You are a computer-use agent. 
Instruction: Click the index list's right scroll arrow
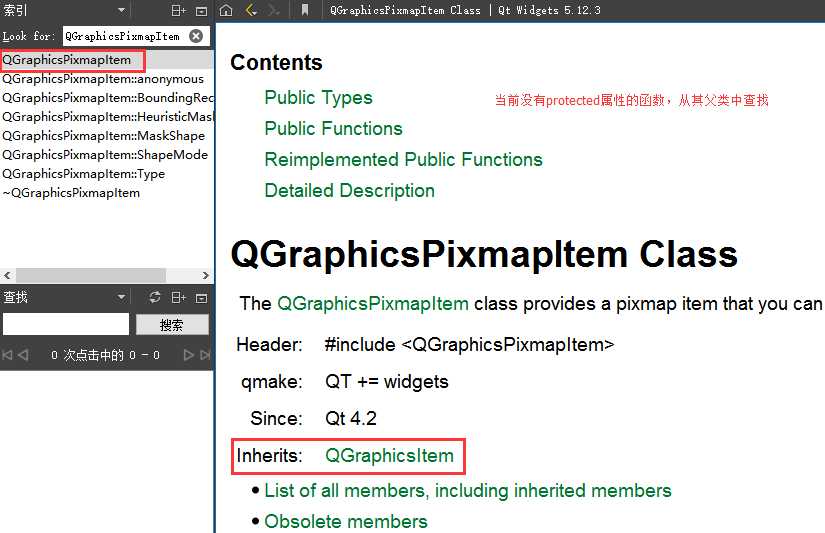click(206, 275)
